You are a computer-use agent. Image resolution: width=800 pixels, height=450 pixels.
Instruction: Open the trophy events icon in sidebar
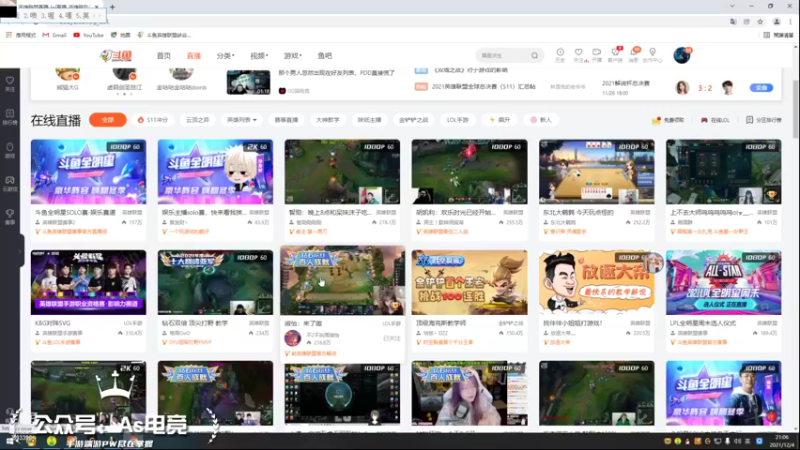pyautogui.click(x=10, y=217)
